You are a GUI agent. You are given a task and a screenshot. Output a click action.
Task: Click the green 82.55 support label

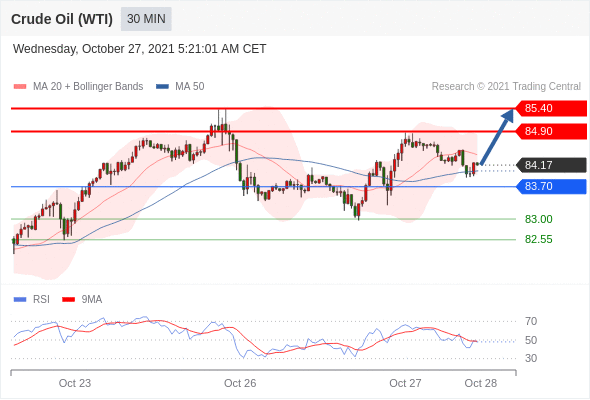pos(538,239)
